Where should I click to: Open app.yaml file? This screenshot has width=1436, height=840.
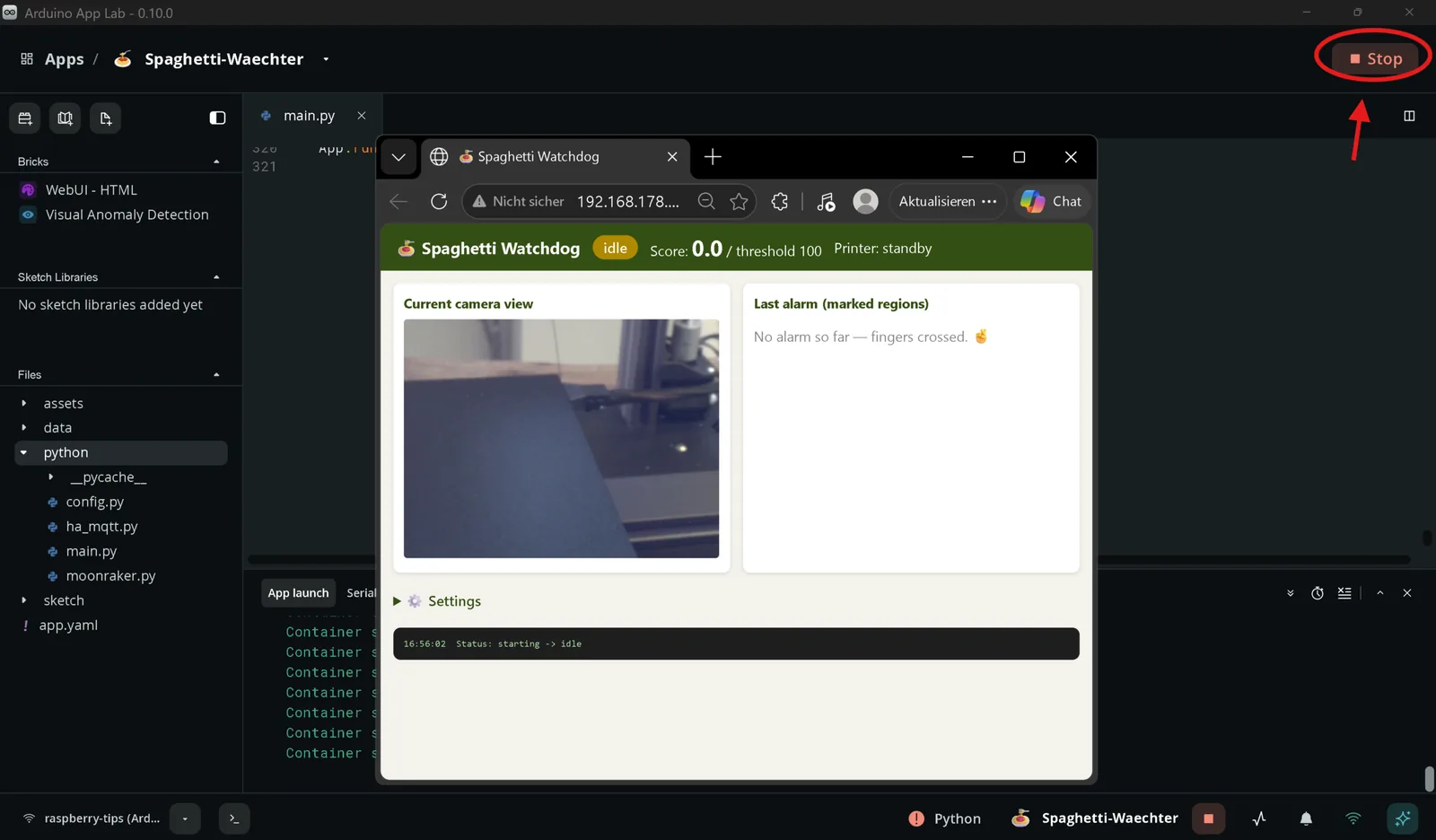68,626
